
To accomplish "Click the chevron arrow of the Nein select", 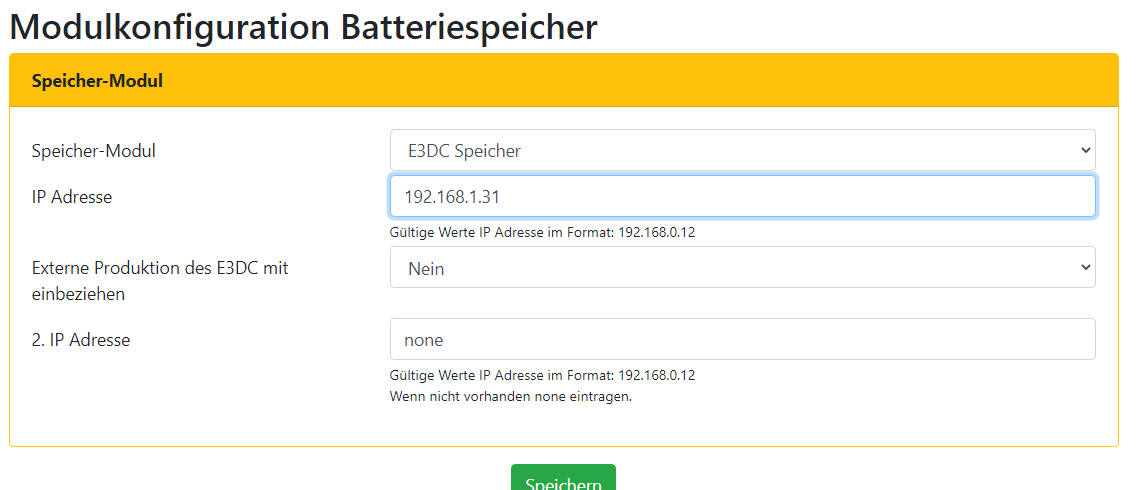I will click(x=1086, y=268).
